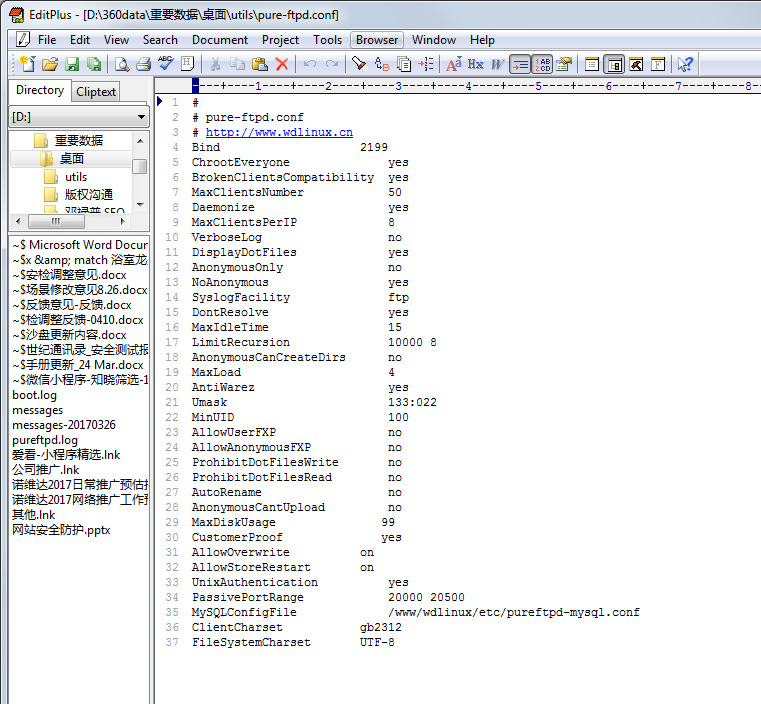
Task: Click the HTML toolbar page icon
Action: point(187,64)
